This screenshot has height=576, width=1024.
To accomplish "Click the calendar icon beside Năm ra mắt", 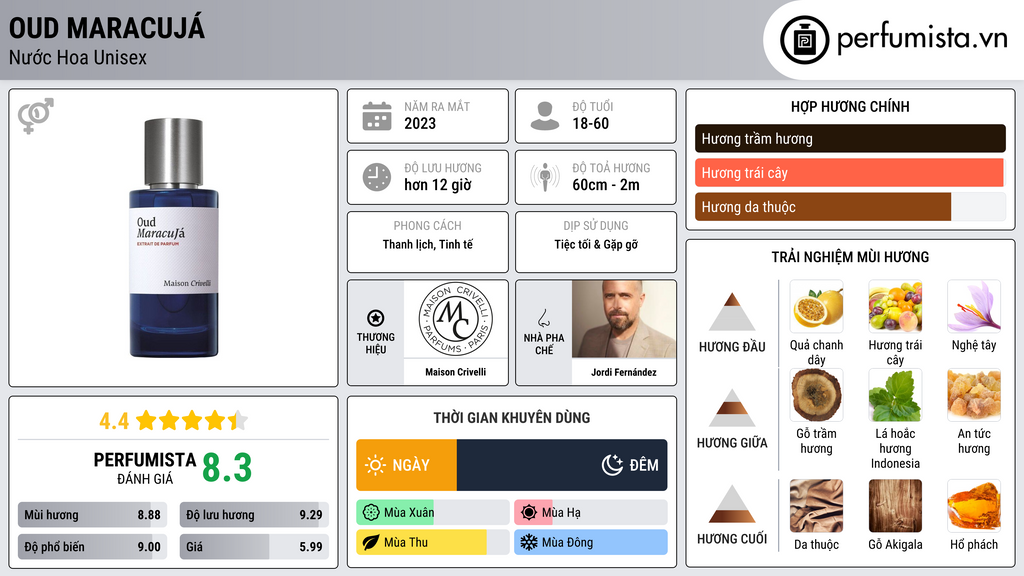I will coord(377,116).
